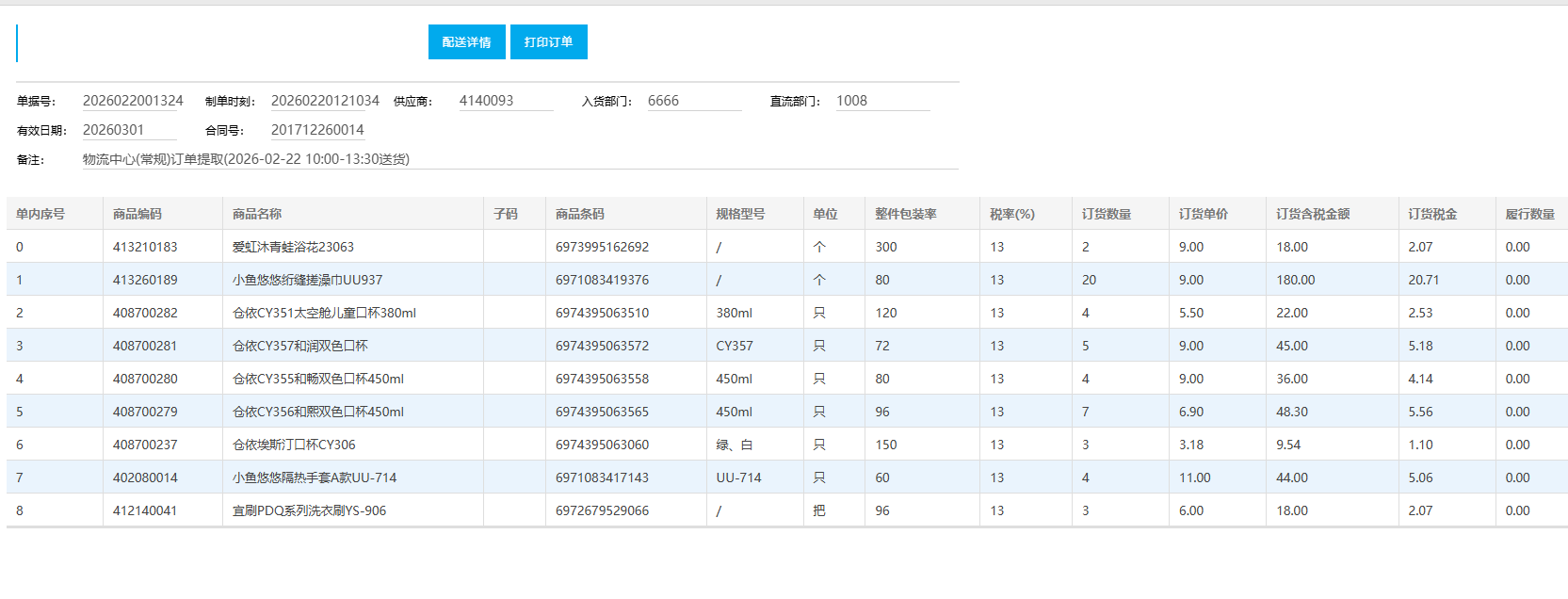Image resolution: width=1568 pixels, height=599 pixels.
Task: Select the 小鱼悠悠绗缝搓澡巾UU937 row
Action: [307, 280]
